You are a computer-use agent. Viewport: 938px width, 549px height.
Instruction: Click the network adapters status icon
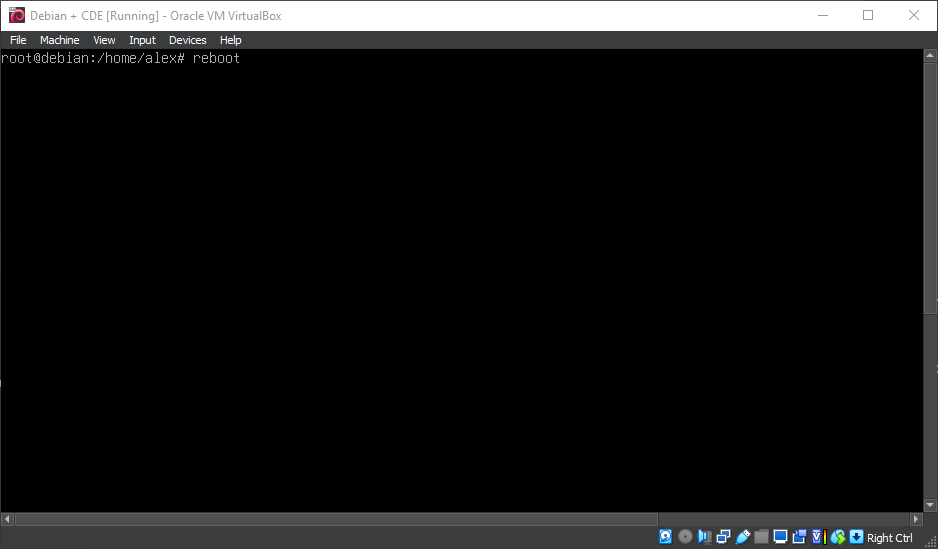coord(723,537)
